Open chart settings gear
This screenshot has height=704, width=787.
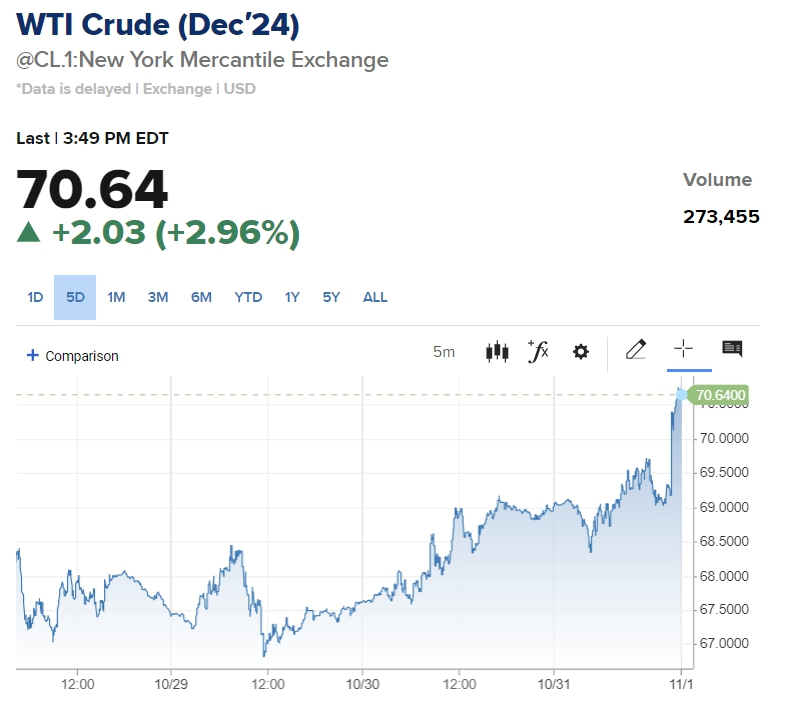581,351
